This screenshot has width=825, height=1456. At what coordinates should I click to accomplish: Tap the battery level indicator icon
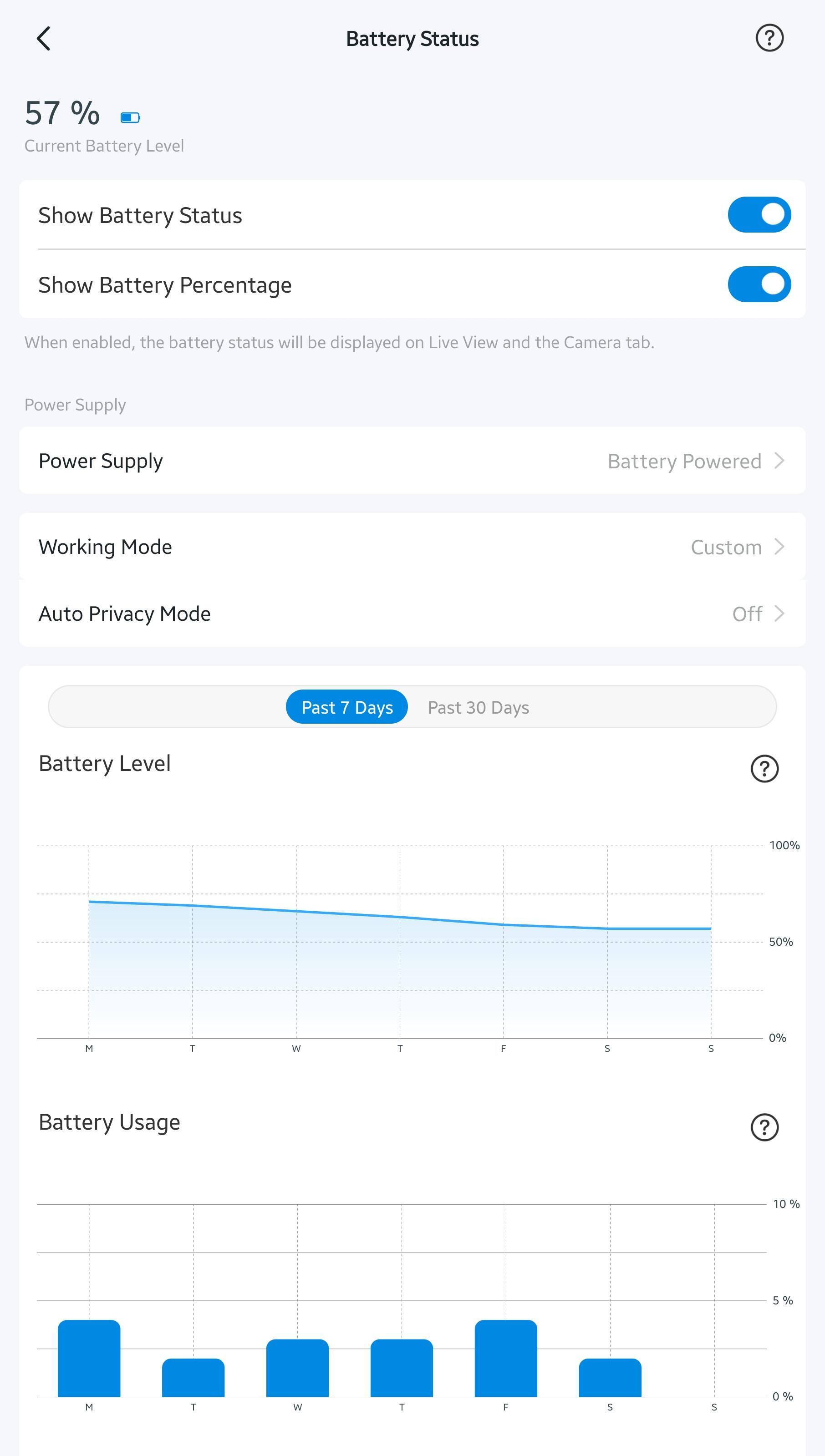130,117
